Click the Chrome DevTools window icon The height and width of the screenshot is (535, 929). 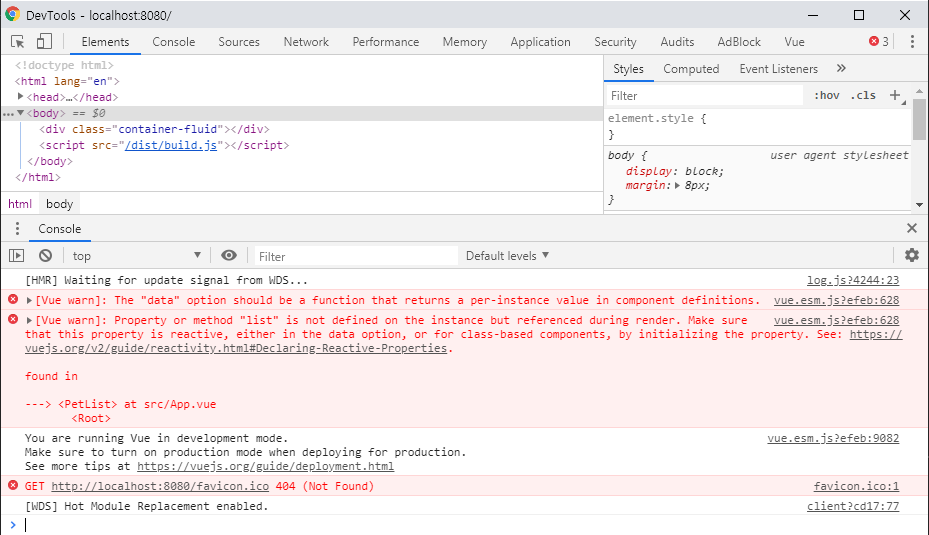(12, 14)
